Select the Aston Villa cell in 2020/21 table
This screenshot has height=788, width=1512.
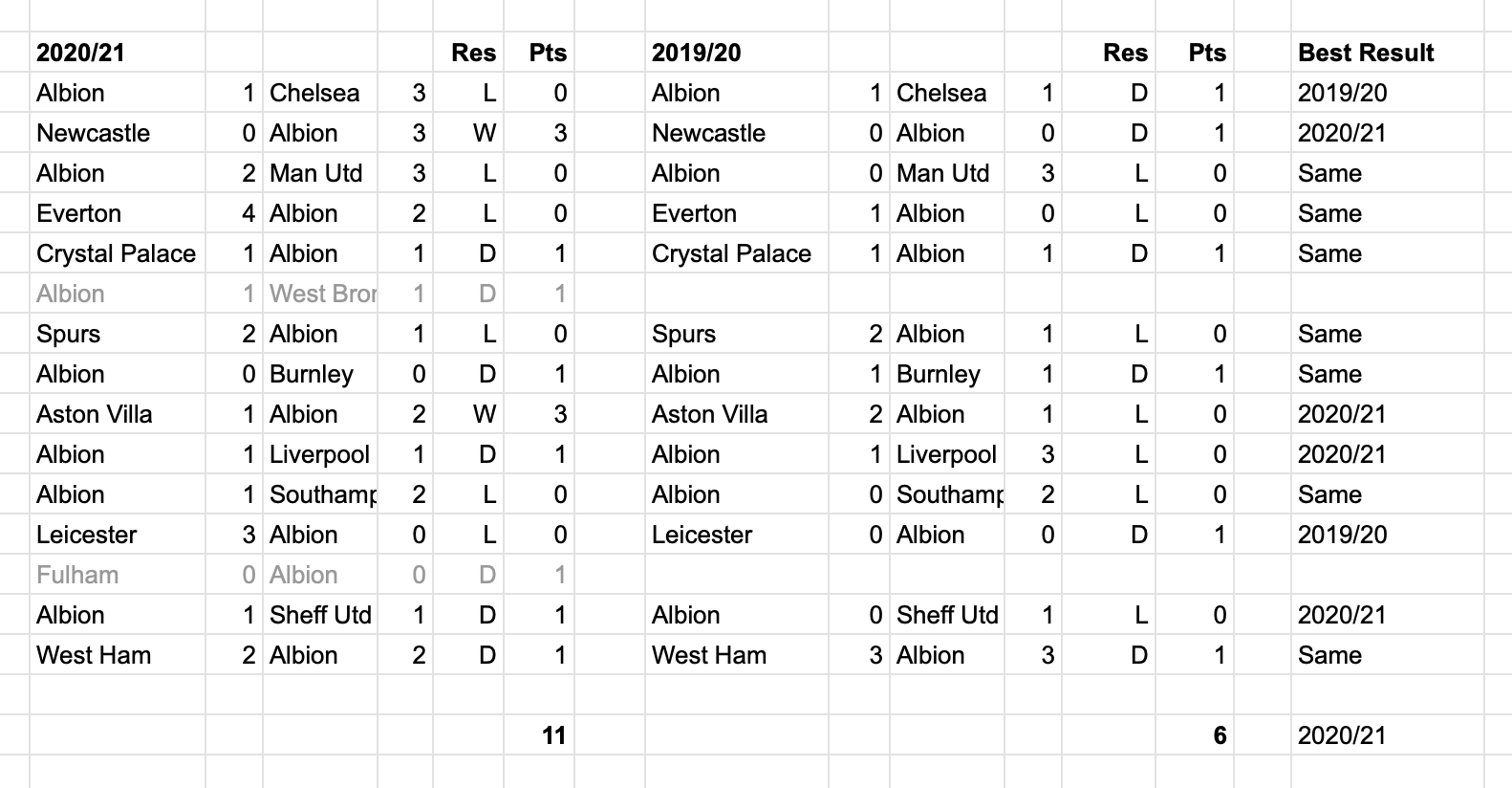[118, 414]
